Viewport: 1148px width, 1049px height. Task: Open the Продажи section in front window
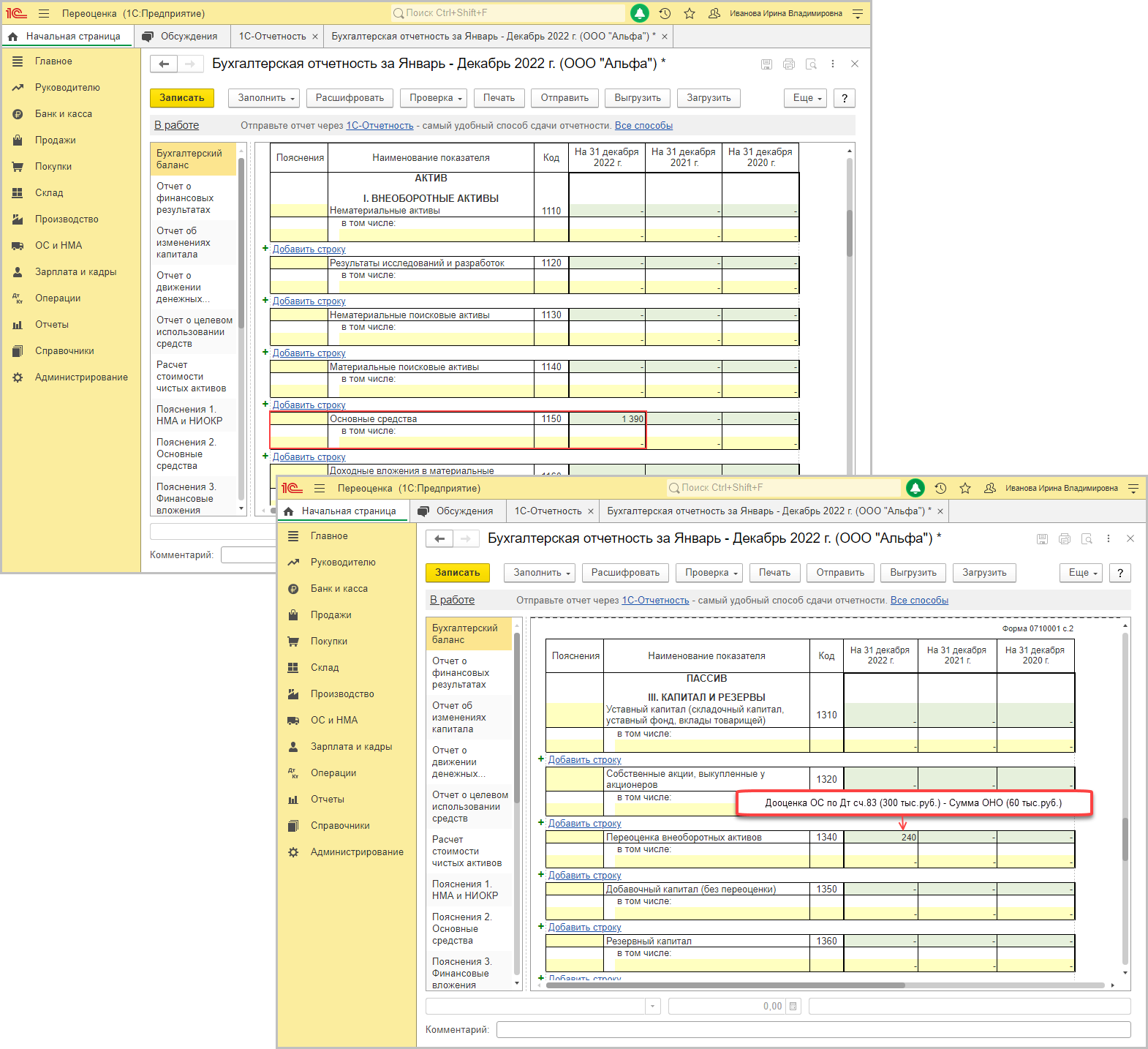point(331,614)
